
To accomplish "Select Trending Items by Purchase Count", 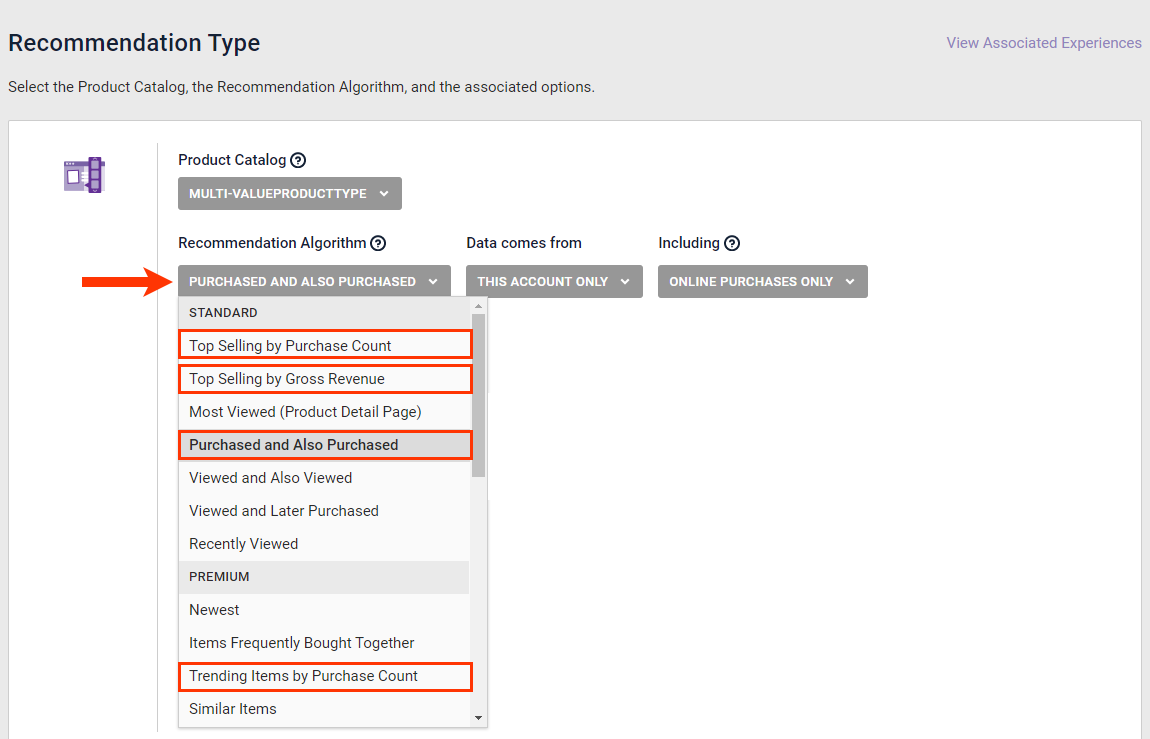I will [324, 676].
